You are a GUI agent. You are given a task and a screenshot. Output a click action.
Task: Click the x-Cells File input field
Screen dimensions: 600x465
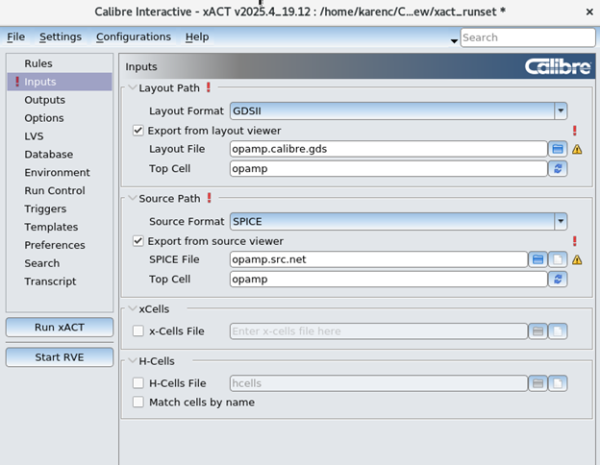[378, 331]
